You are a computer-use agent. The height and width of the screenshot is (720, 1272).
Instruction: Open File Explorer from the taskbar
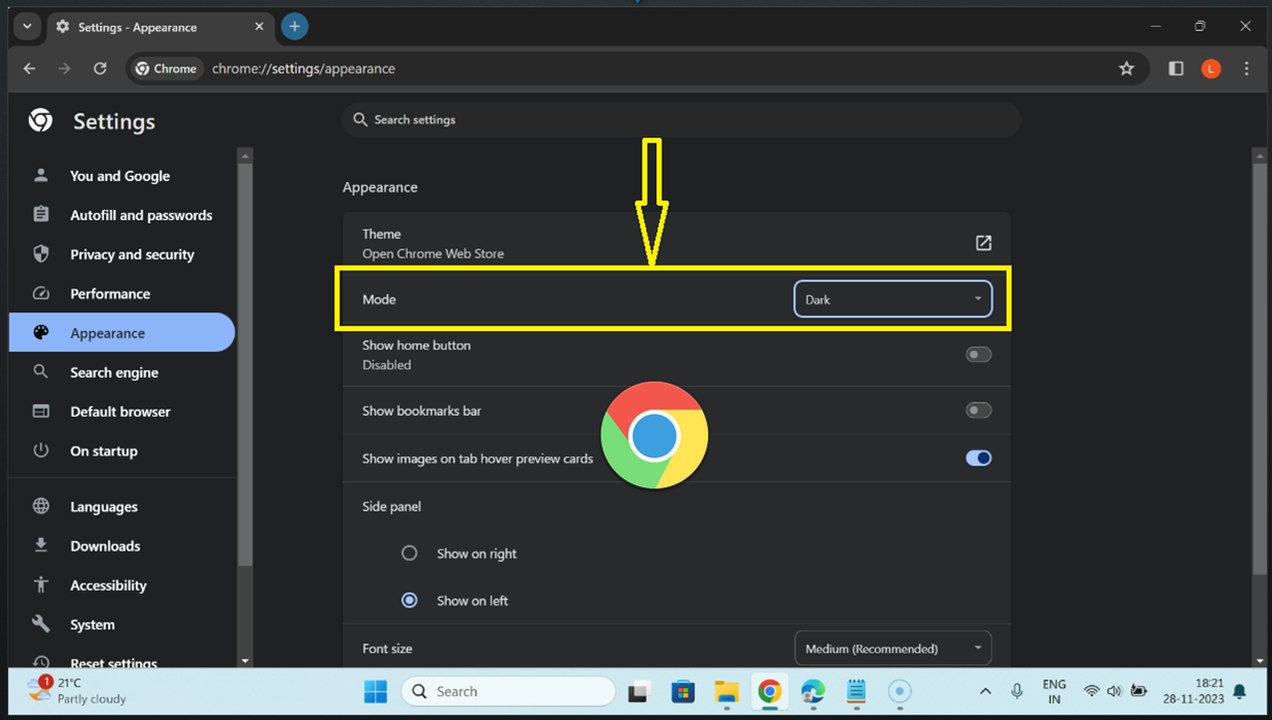[726, 691]
